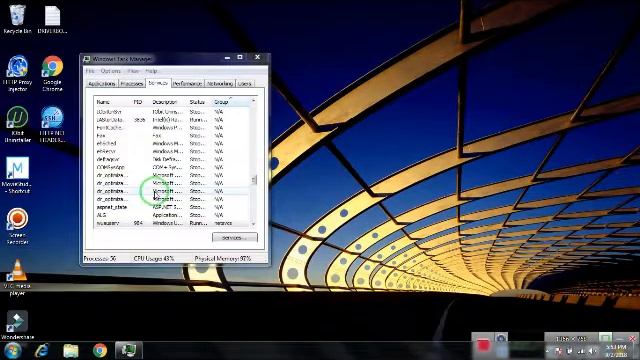Select the "Fax" service name cell
640x360 pixels.
tap(101, 136)
